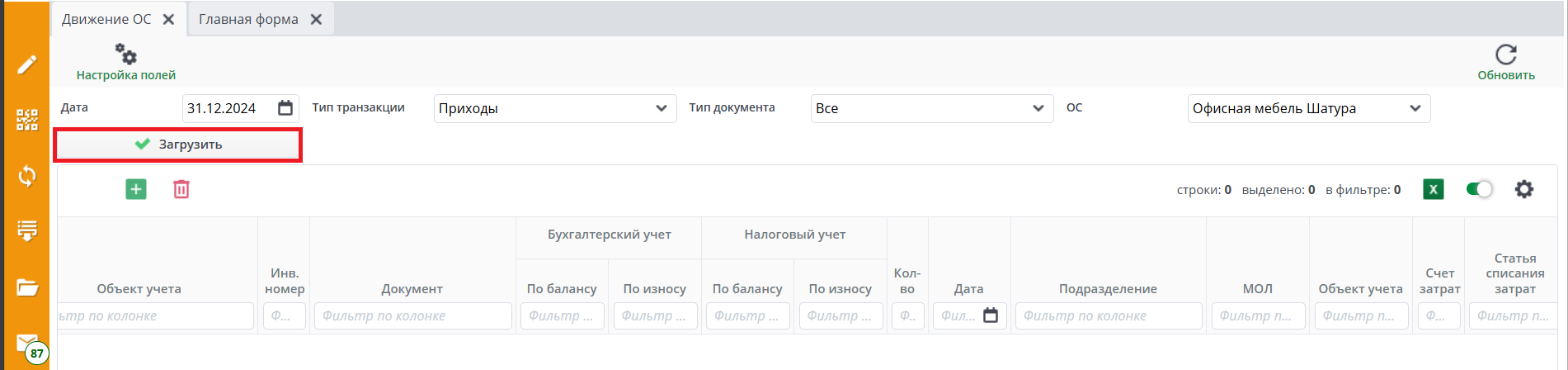Open calendar picker in Дата field
This screenshot has height=370, width=1568.
click(285, 108)
